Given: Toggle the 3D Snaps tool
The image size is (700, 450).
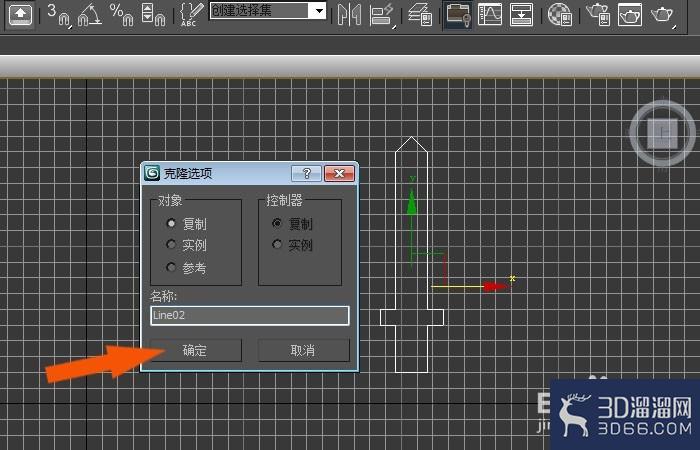Looking at the screenshot, I should pyautogui.click(x=59, y=15).
